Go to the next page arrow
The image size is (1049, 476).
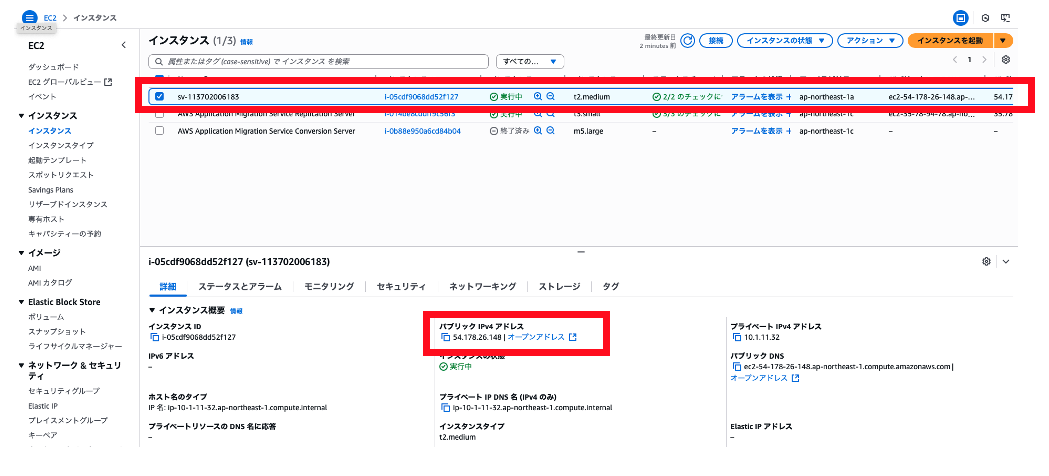pos(984,60)
